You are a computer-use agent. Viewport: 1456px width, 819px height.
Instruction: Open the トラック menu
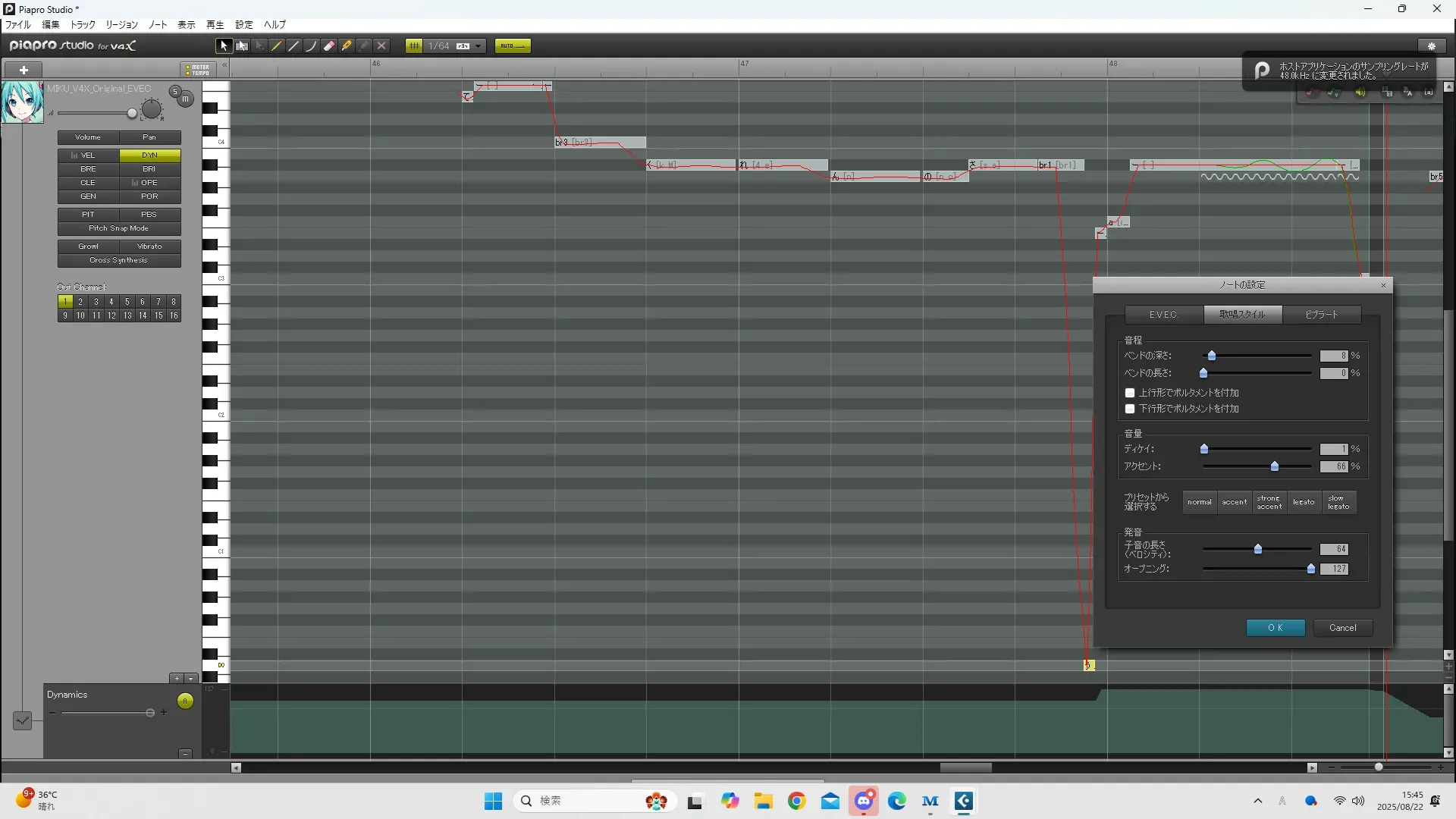tap(83, 25)
